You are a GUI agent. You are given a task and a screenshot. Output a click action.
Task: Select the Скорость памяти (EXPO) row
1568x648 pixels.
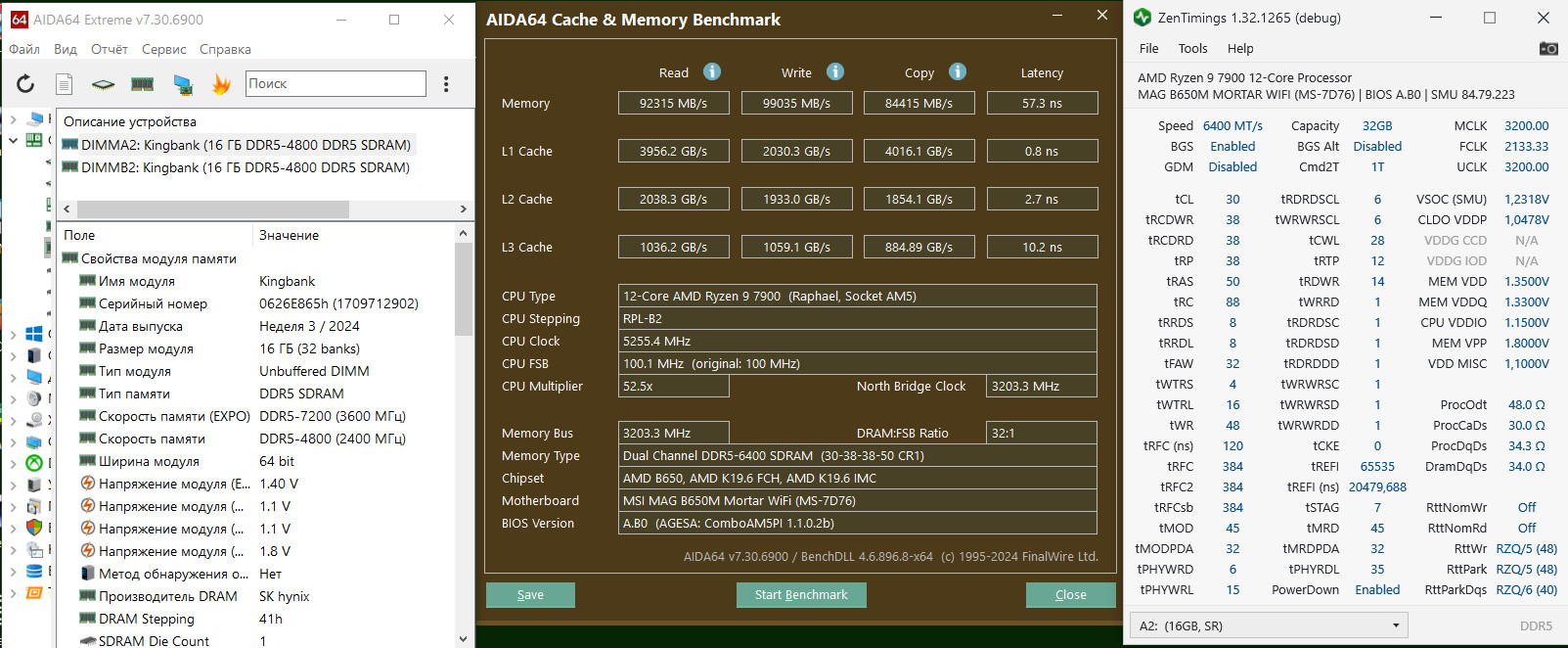pos(257,416)
